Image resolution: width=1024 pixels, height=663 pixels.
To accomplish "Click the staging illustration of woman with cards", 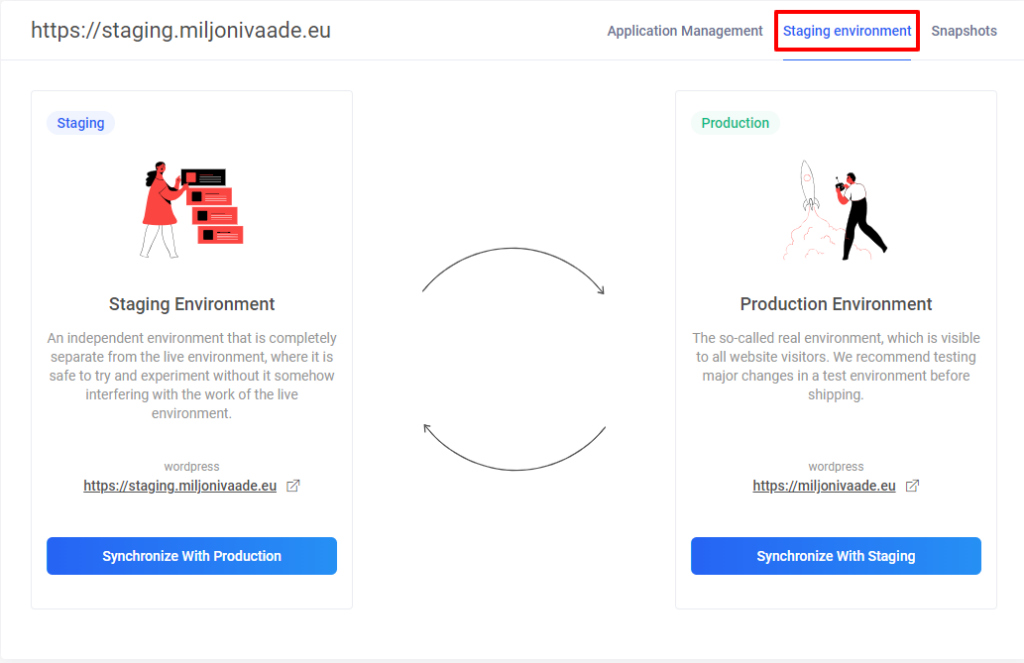I will (192, 208).
